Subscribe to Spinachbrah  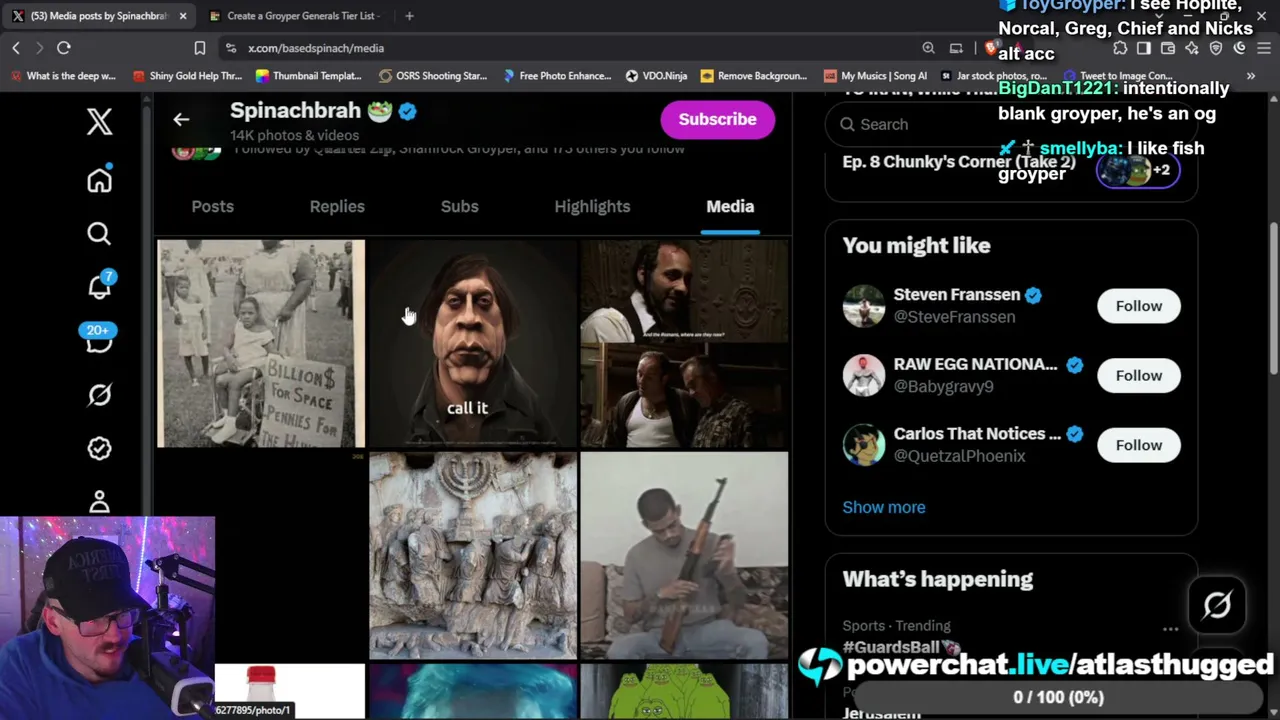pyautogui.click(x=718, y=119)
